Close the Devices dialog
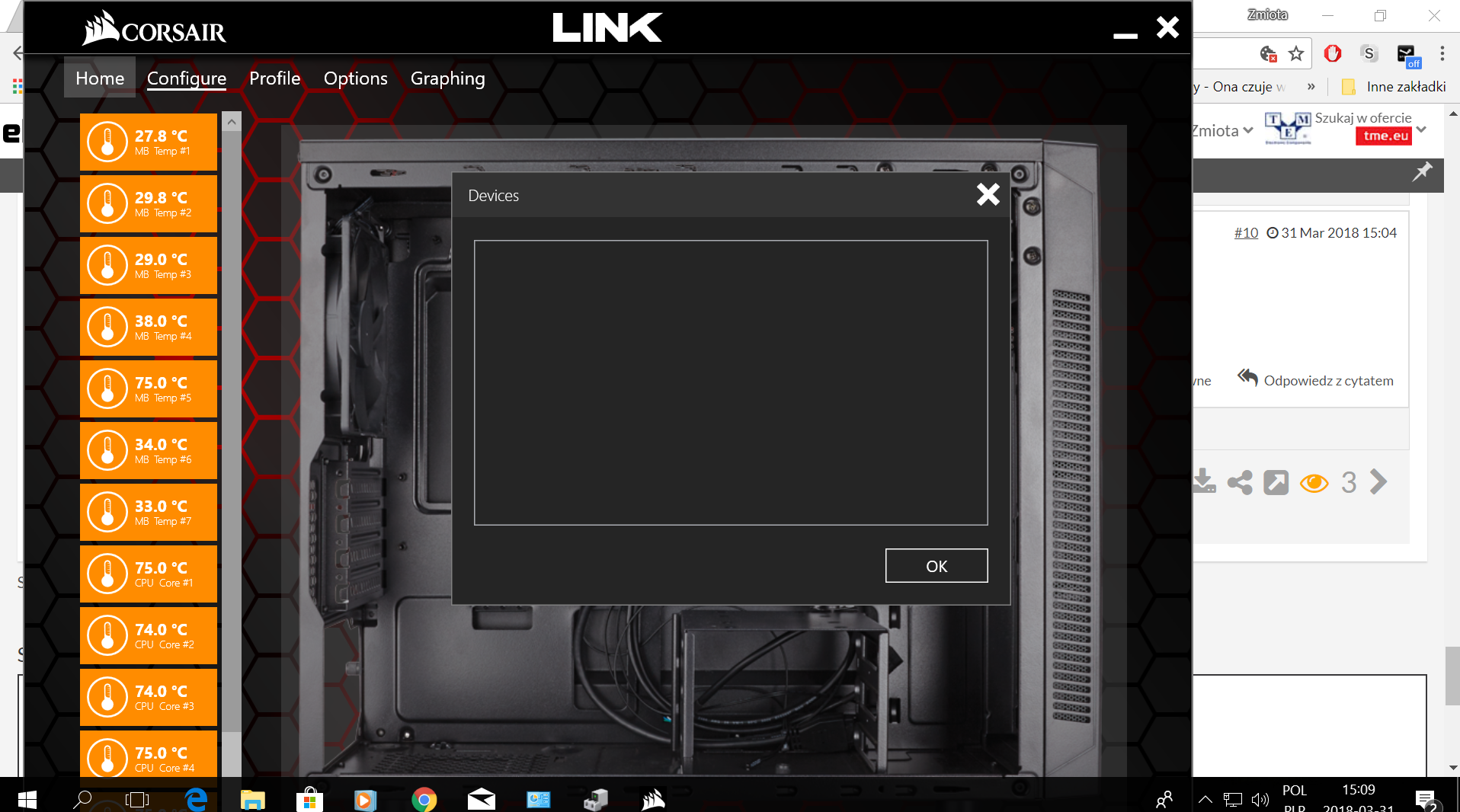Image resolution: width=1460 pixels, height=812 pixels. coord(988,195)
